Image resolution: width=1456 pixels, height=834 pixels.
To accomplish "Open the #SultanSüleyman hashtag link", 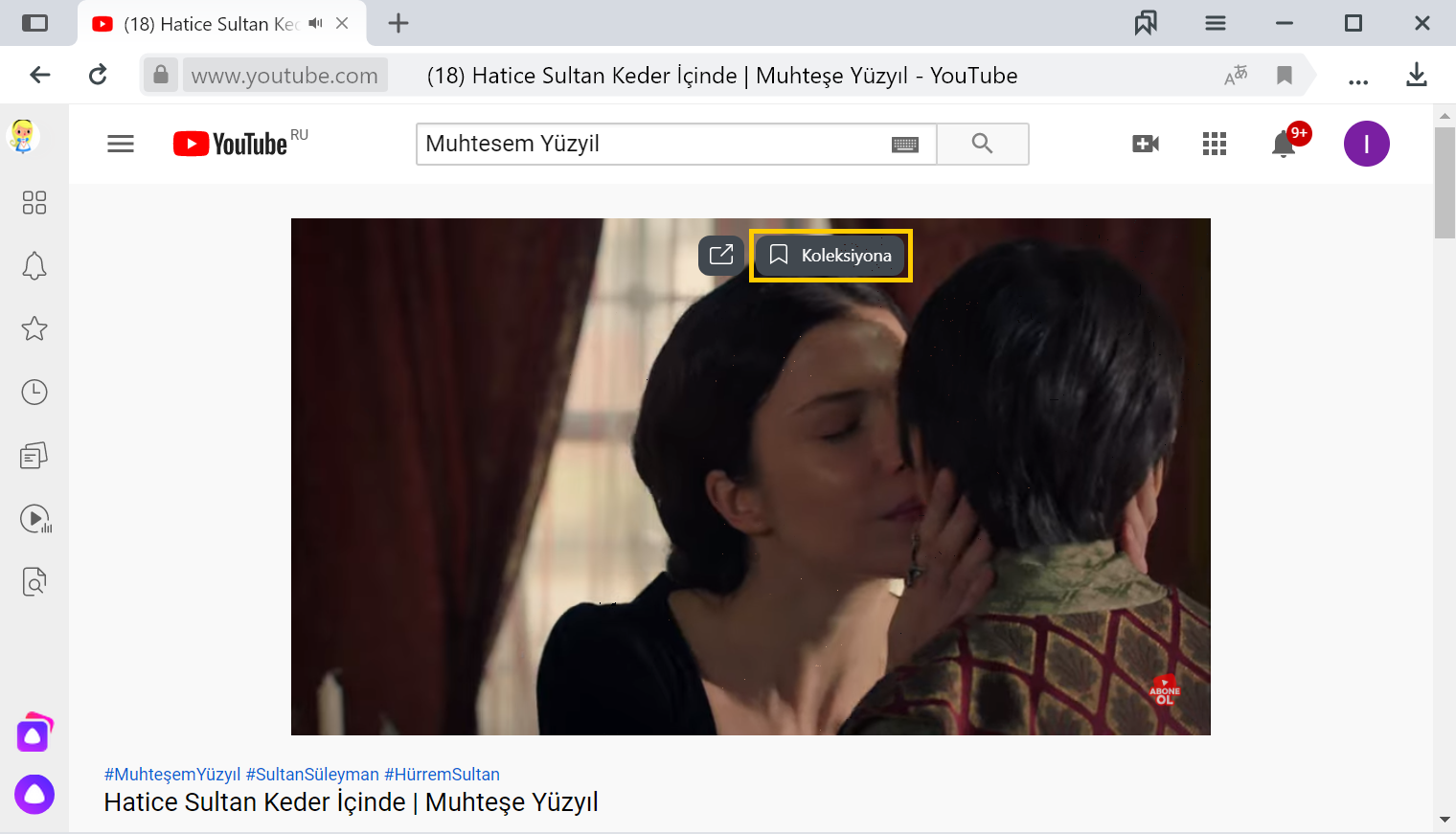I will pyautogui.click(x=312, y=774).
